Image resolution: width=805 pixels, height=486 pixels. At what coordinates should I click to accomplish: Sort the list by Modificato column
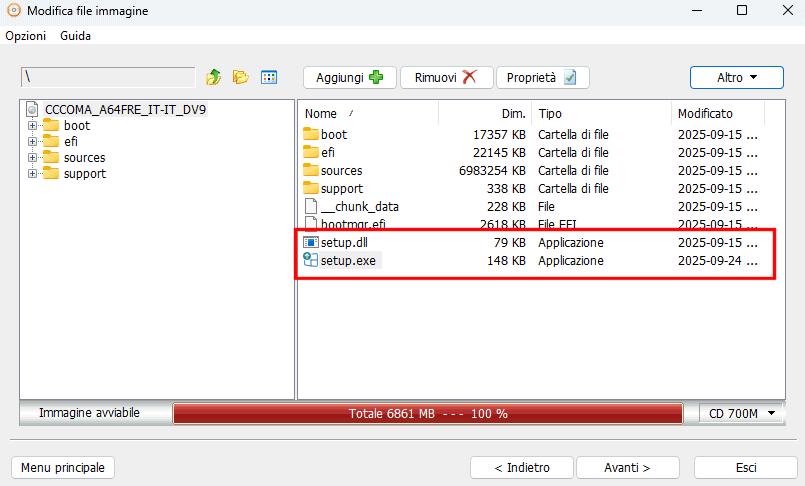718,113
